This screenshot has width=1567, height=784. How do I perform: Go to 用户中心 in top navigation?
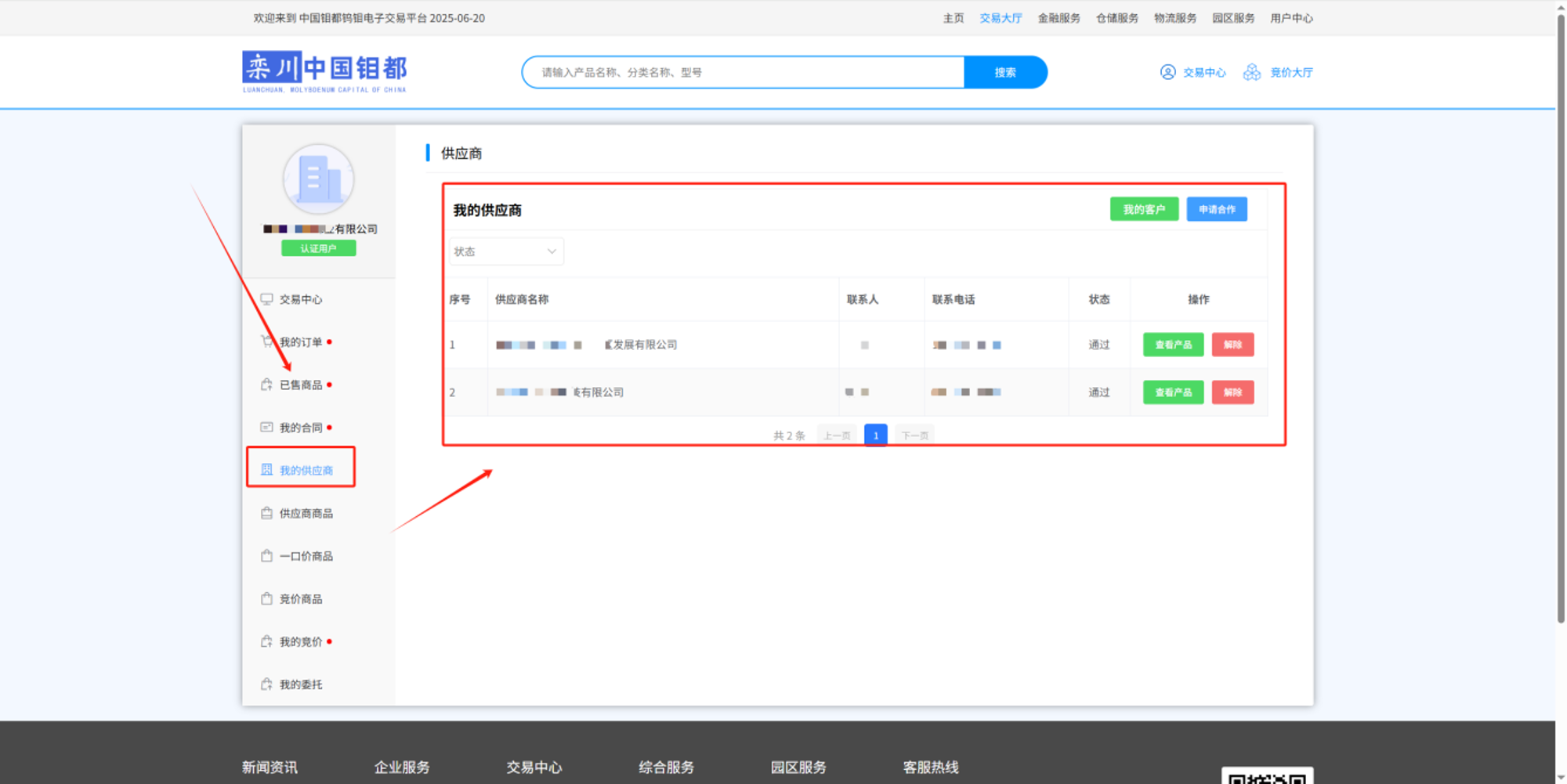[x=1291, y=18]
